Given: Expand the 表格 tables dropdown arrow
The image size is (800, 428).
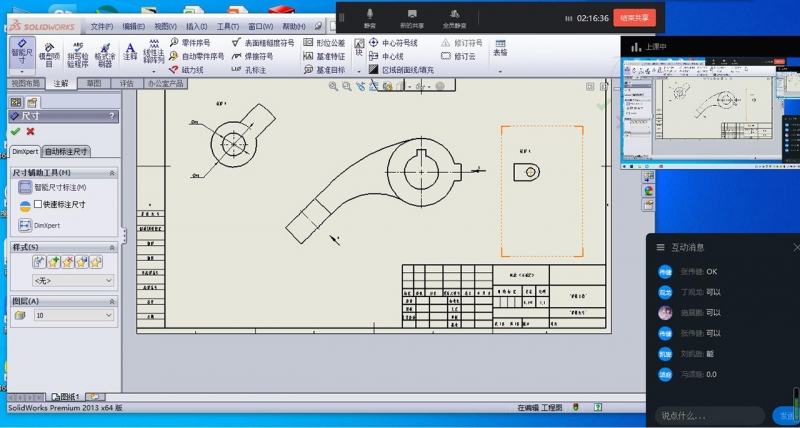Looking at the screenshot, I should click(x=500, y=71).
